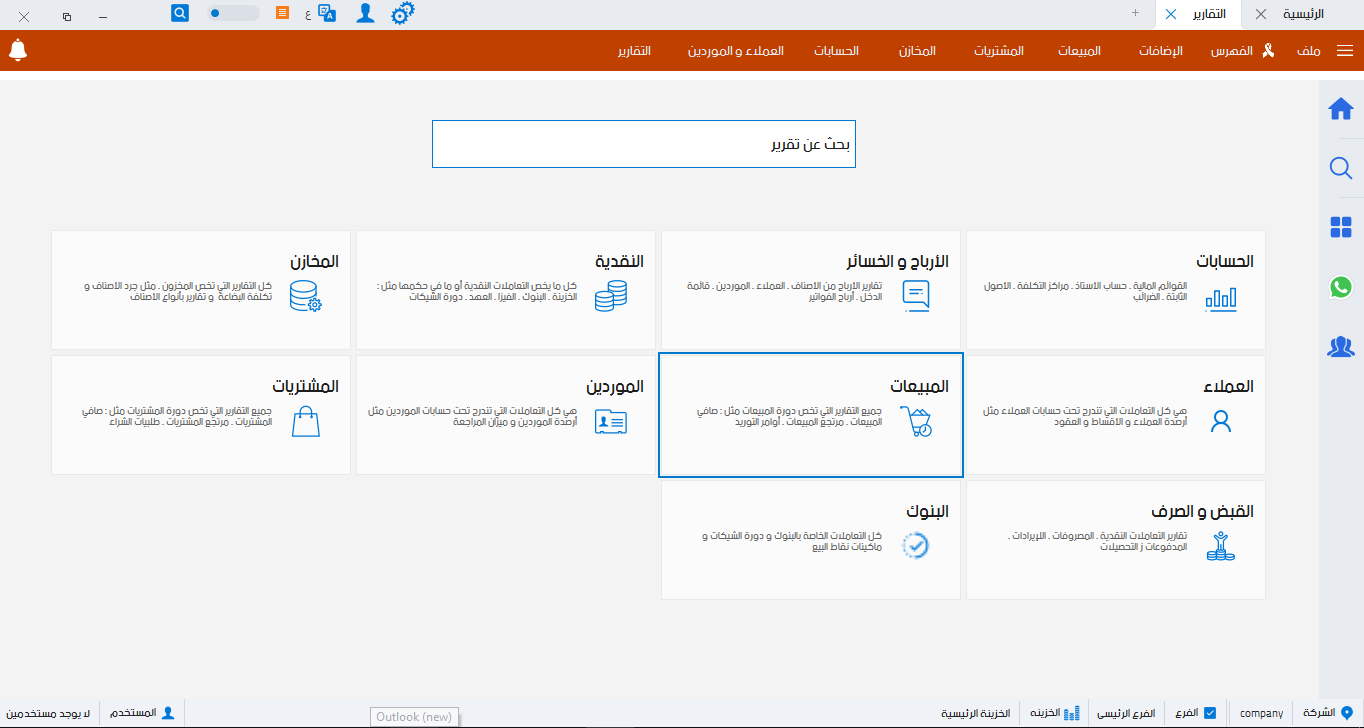The width and height of the screenshot is (1364, 728).
Task: Open the الإضافات menu
Action: (x=1160, y=51)
